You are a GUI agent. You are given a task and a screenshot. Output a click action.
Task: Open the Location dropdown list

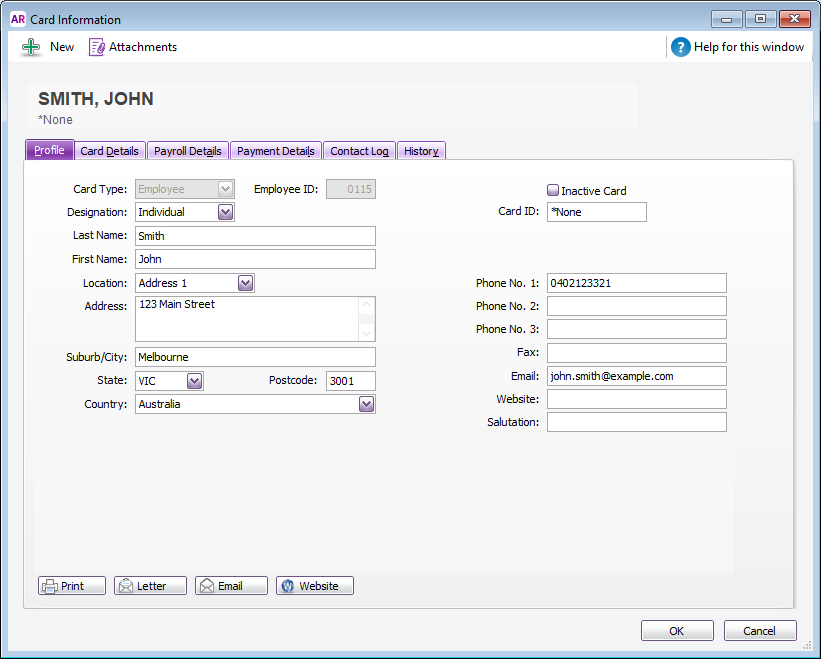245,283
